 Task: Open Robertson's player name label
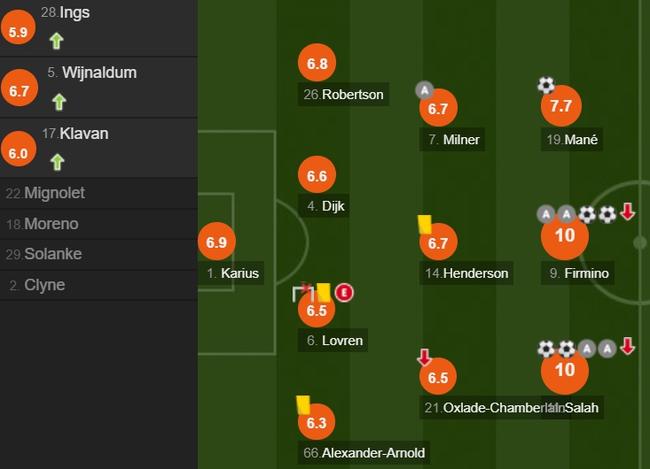[343, 95]
